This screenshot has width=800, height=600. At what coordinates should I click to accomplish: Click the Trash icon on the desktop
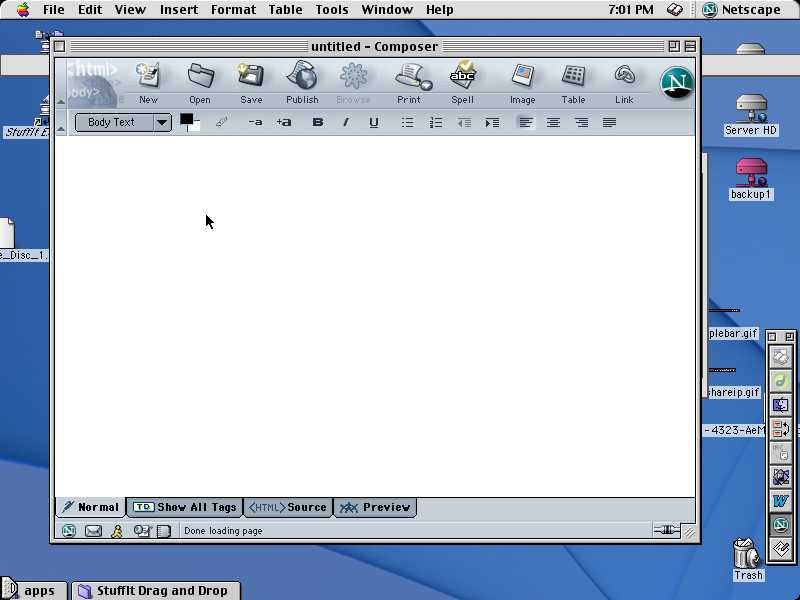pyautogui.click(x=747, y=558)
